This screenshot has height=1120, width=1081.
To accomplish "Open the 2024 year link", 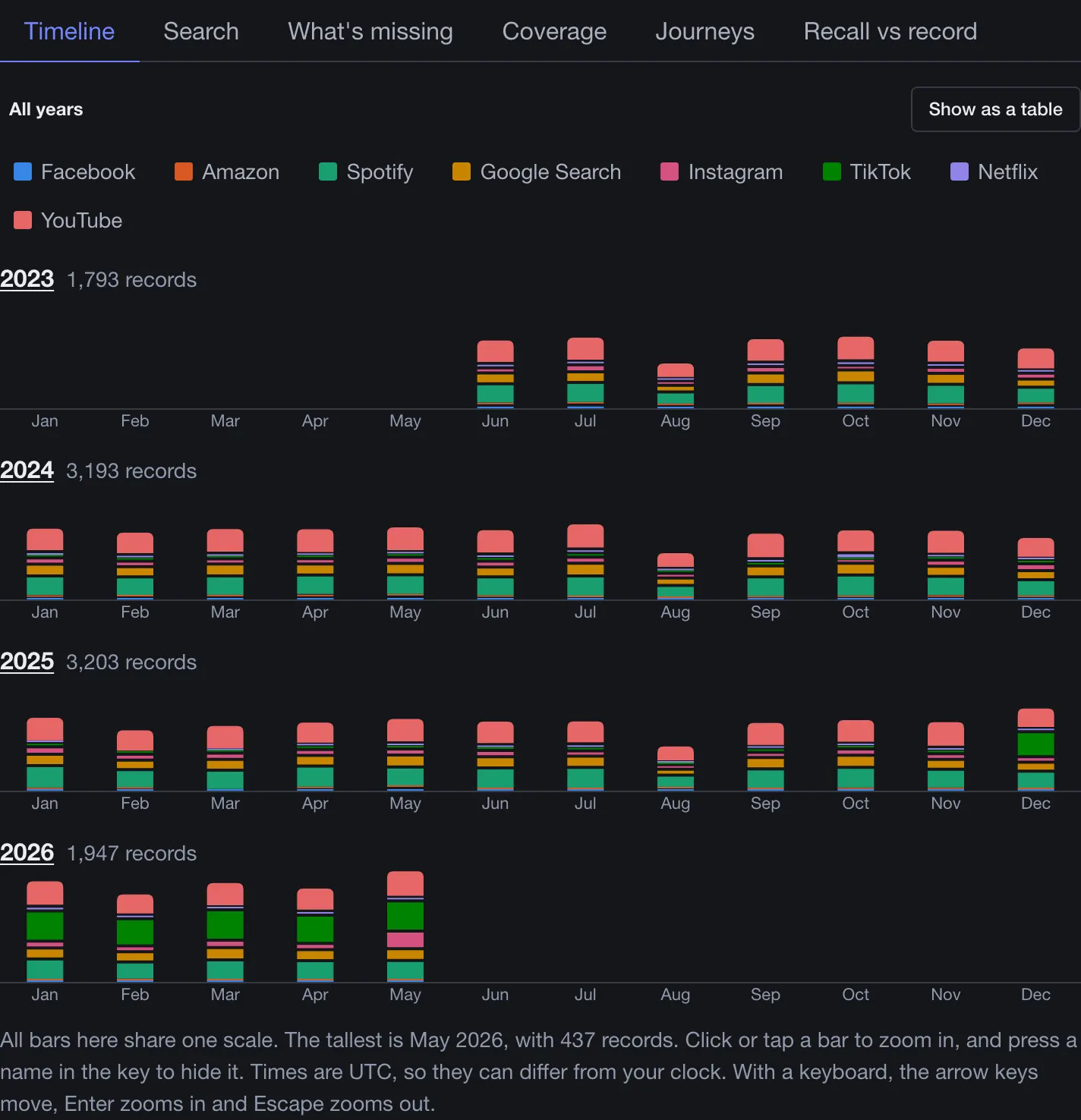I will pos(27,470).
